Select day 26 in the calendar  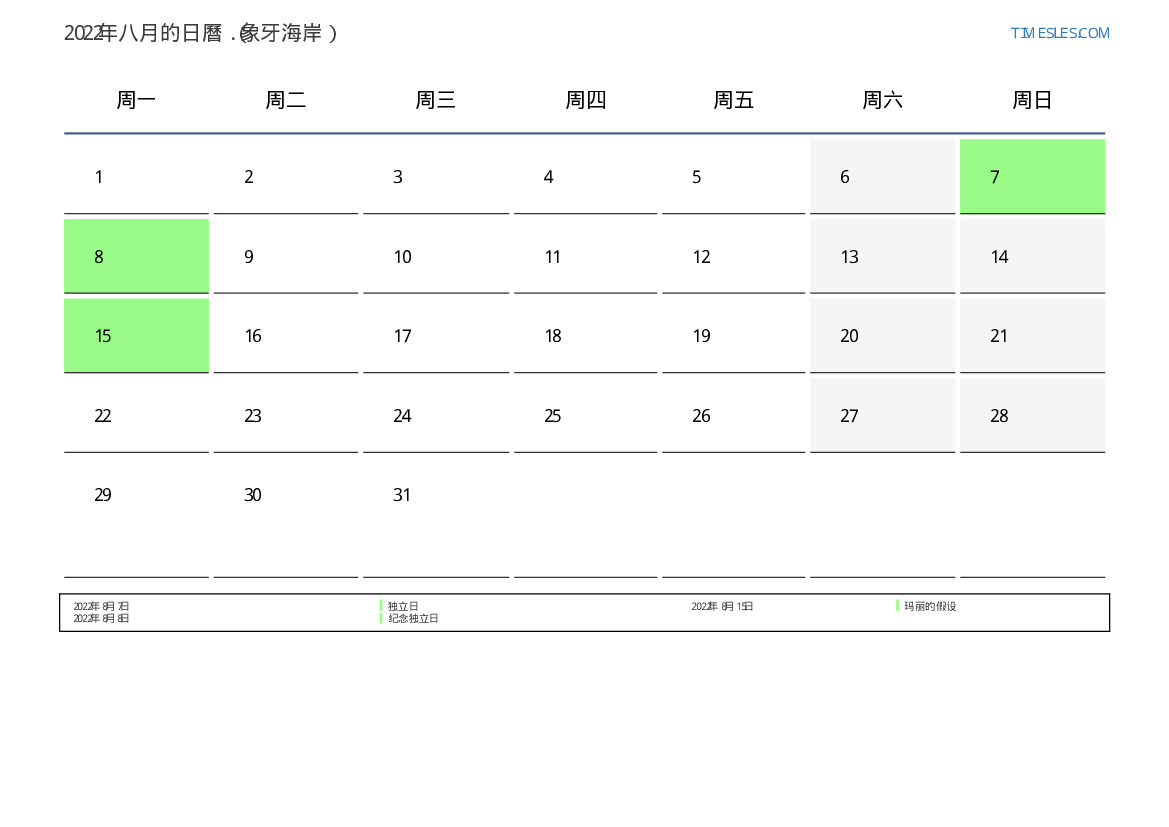click(x=734, y=415)
